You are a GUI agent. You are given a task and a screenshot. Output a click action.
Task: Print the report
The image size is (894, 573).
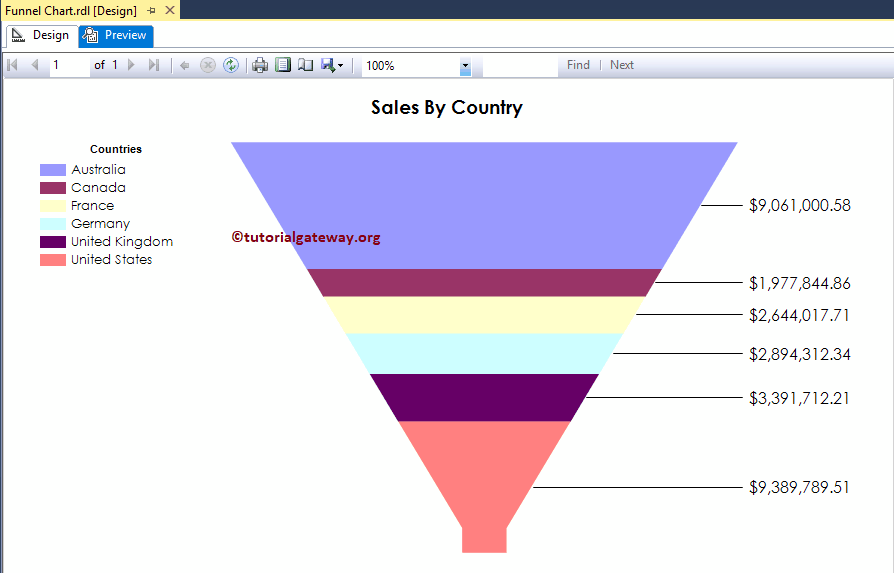(x=260, y=66)
